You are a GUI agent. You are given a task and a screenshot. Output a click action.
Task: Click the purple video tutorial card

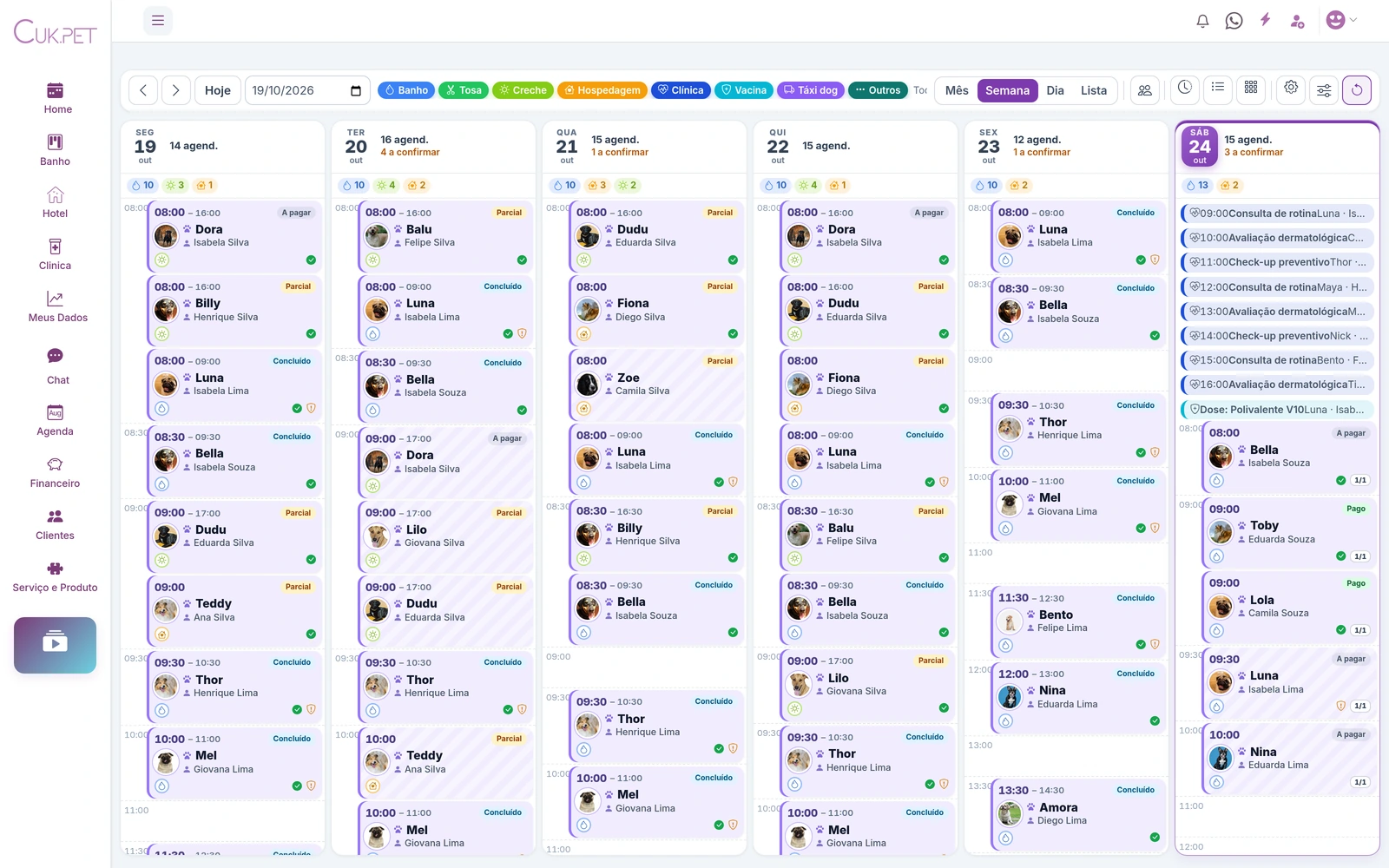tap(55, 645)
